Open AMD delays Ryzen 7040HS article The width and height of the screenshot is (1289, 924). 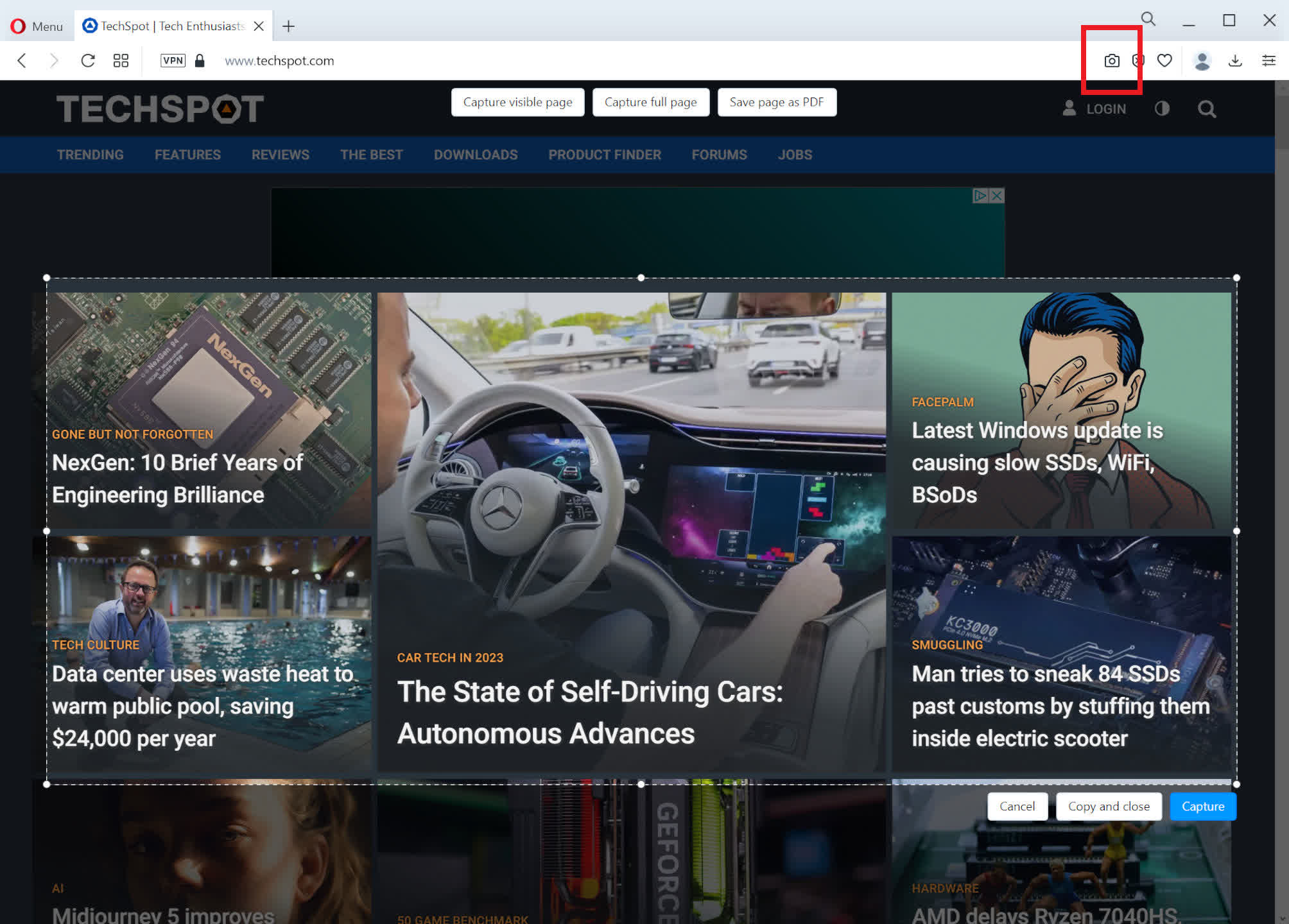pos(1046,914)
